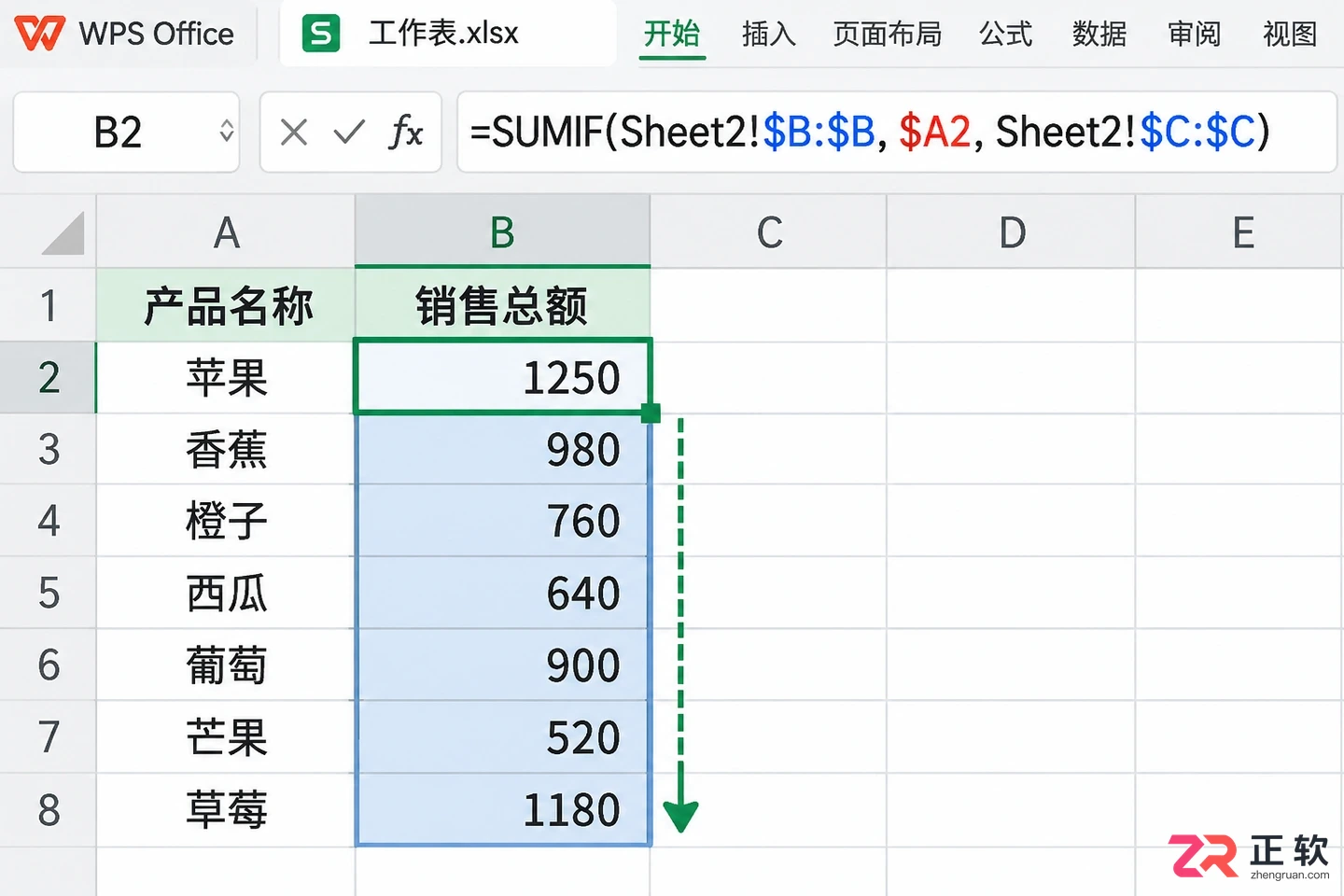1344x896 pixels.
Task: Click the 产品名称 header cell
Action: 226,305
